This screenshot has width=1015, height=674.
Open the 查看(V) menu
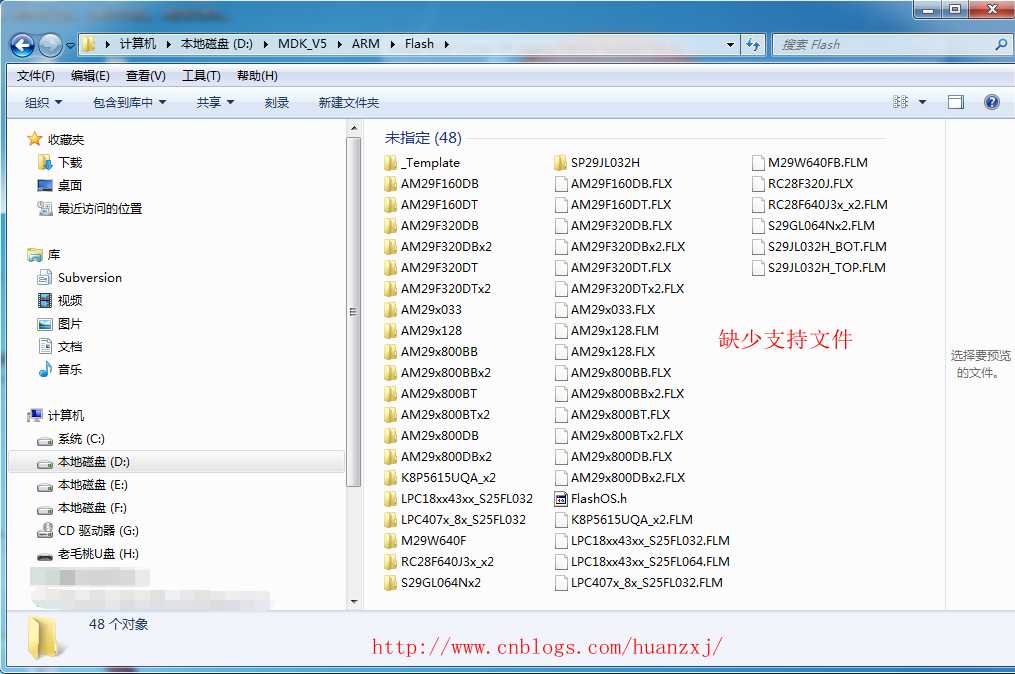[146, 76]
